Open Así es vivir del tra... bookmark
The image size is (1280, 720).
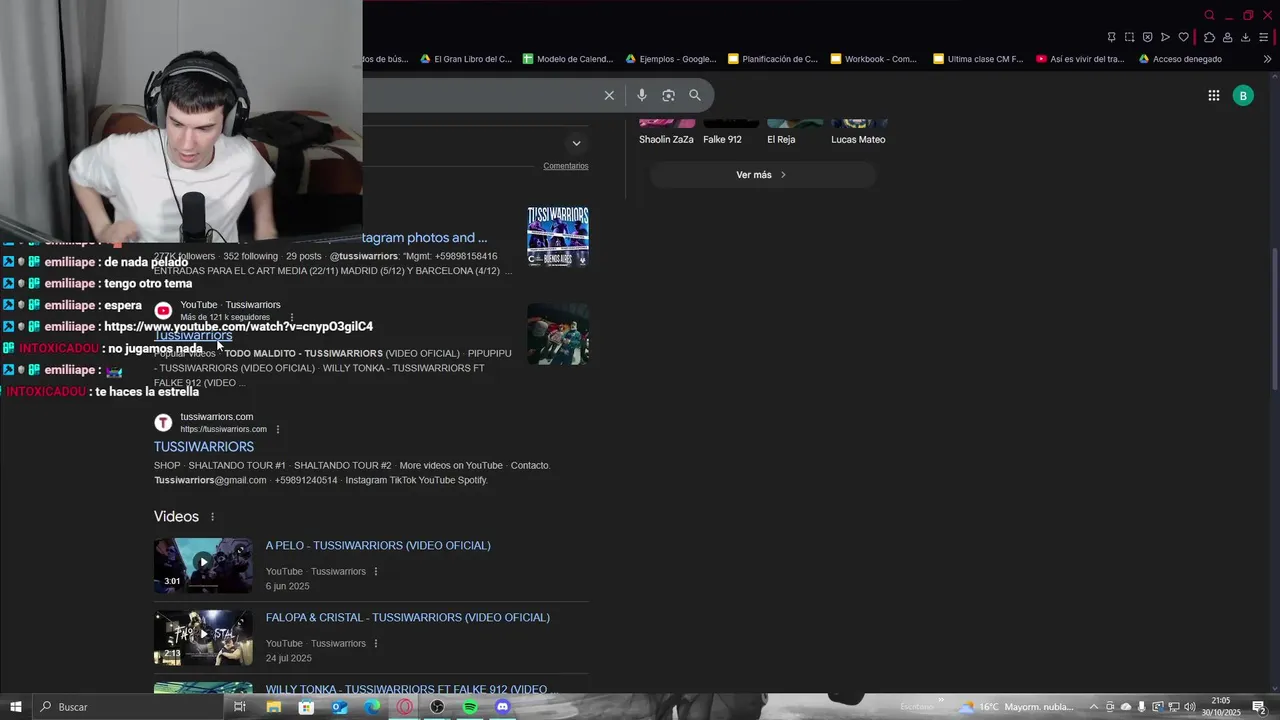(x=1080, y=59)
